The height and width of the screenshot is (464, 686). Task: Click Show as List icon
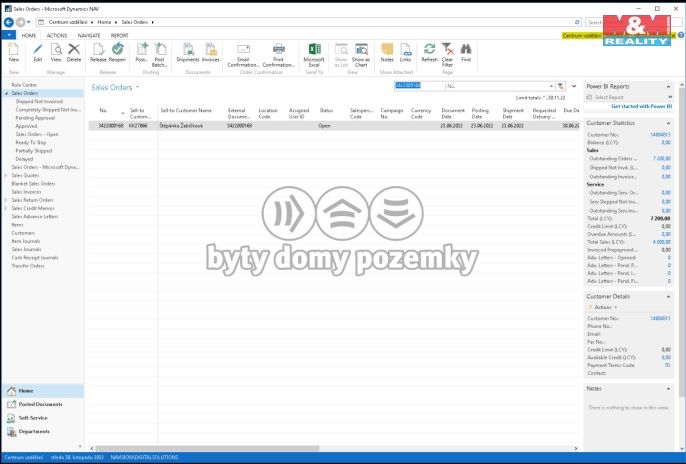tap(341, 49)
